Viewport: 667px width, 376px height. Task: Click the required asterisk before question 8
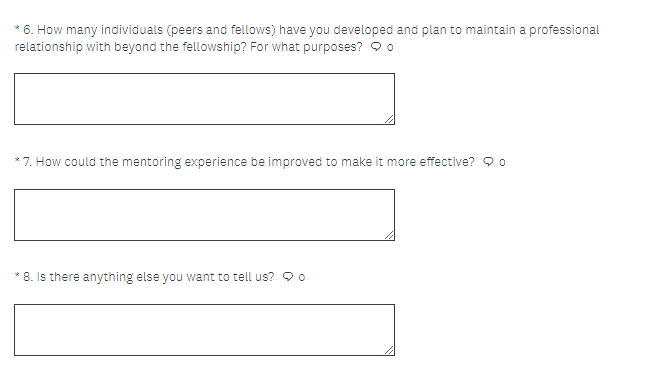pyautogui.click(x=17, y=275)
